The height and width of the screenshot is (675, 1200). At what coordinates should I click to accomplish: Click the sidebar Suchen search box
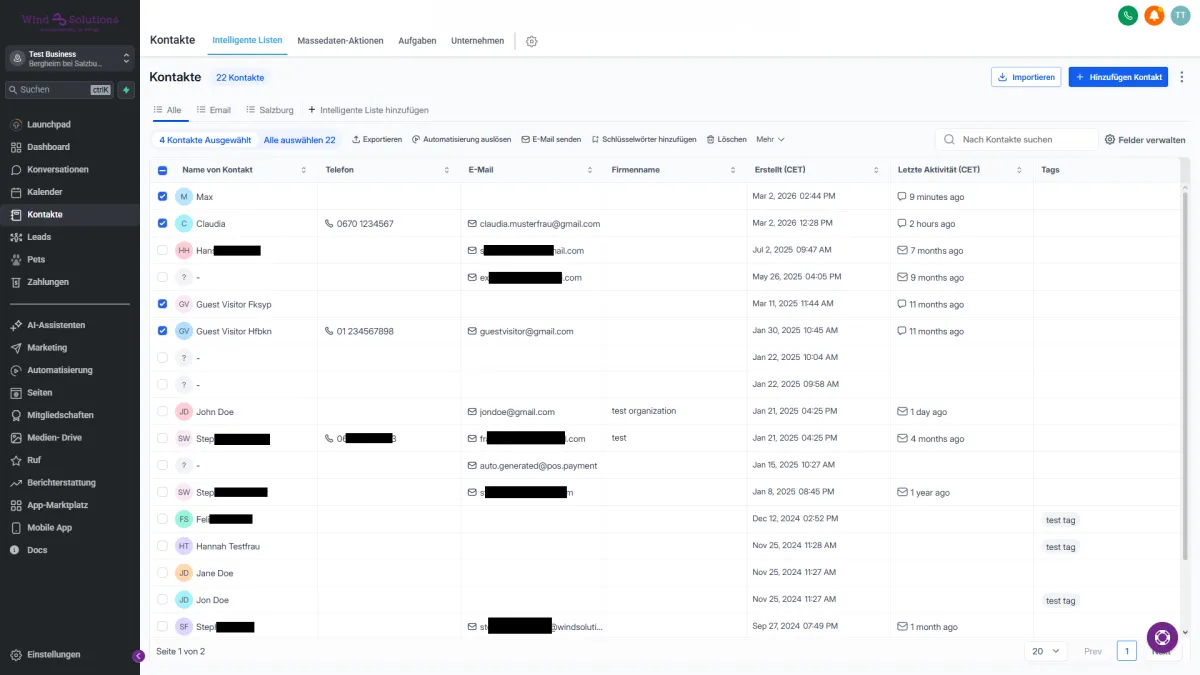59,89
